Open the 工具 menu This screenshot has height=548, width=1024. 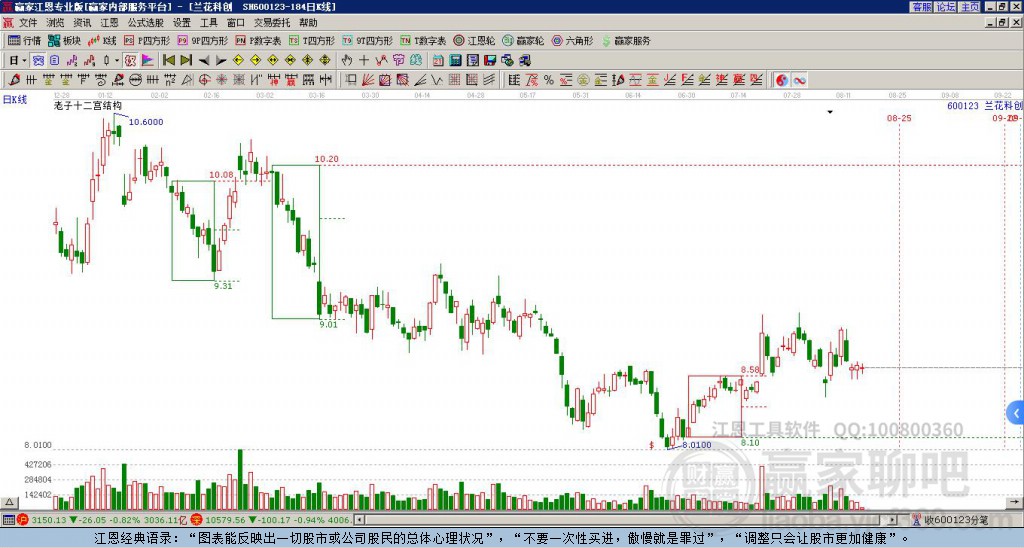click(208, 23)
